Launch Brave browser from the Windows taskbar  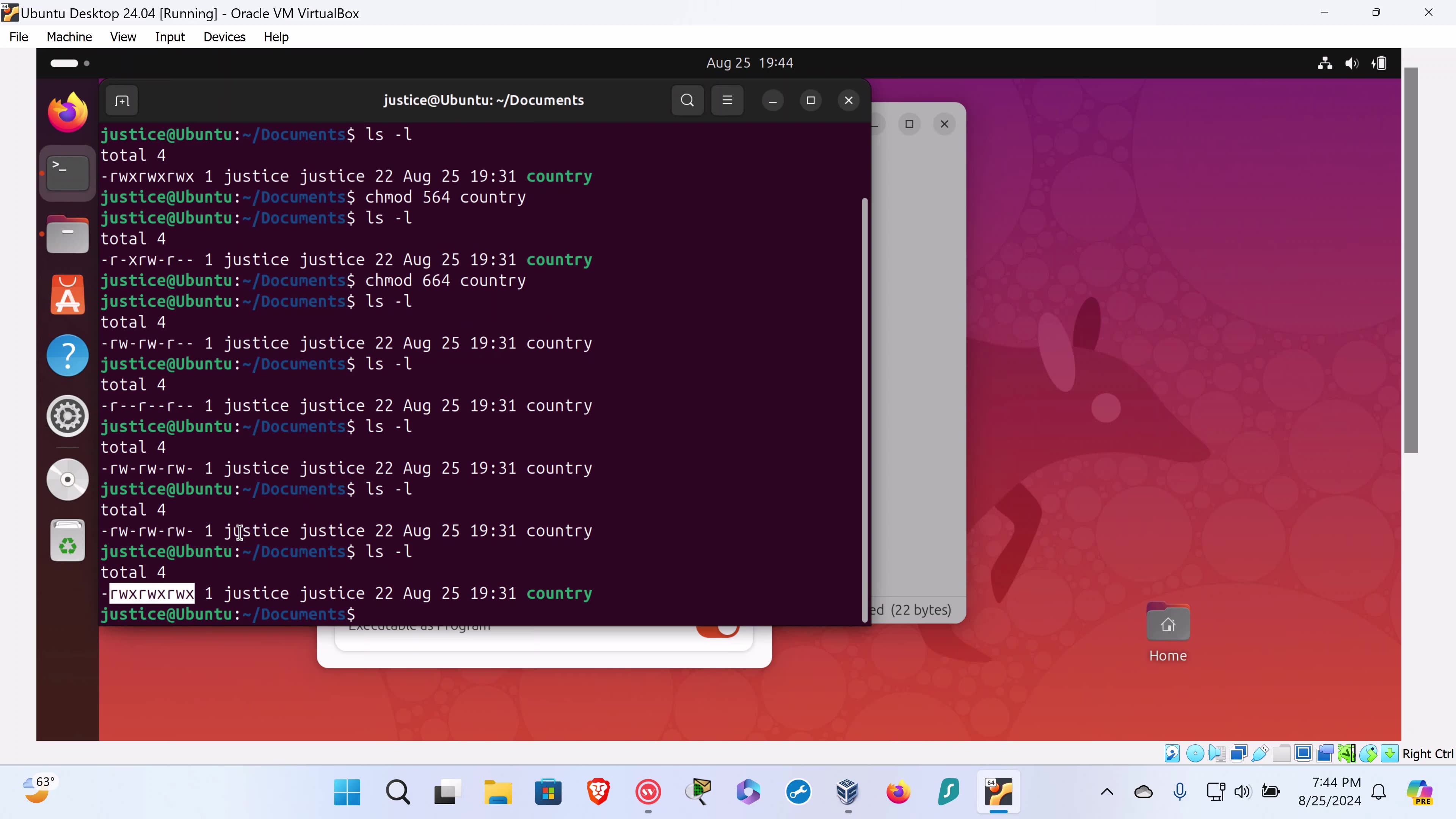tap(598, 792)
